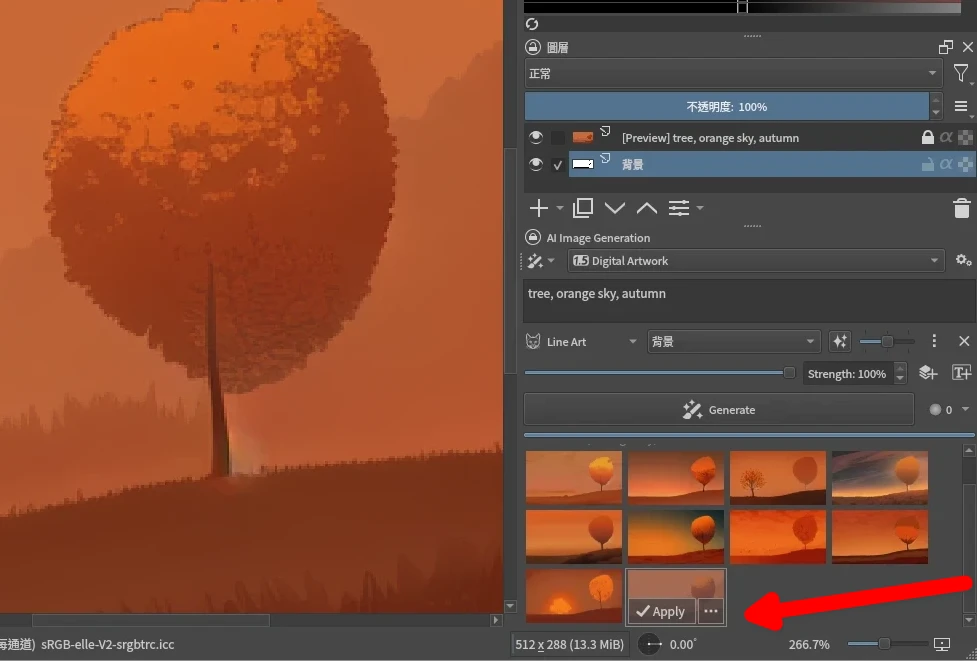Apply the selected generated result
This screenshot has width=977, height=661.
pos(661,611)
